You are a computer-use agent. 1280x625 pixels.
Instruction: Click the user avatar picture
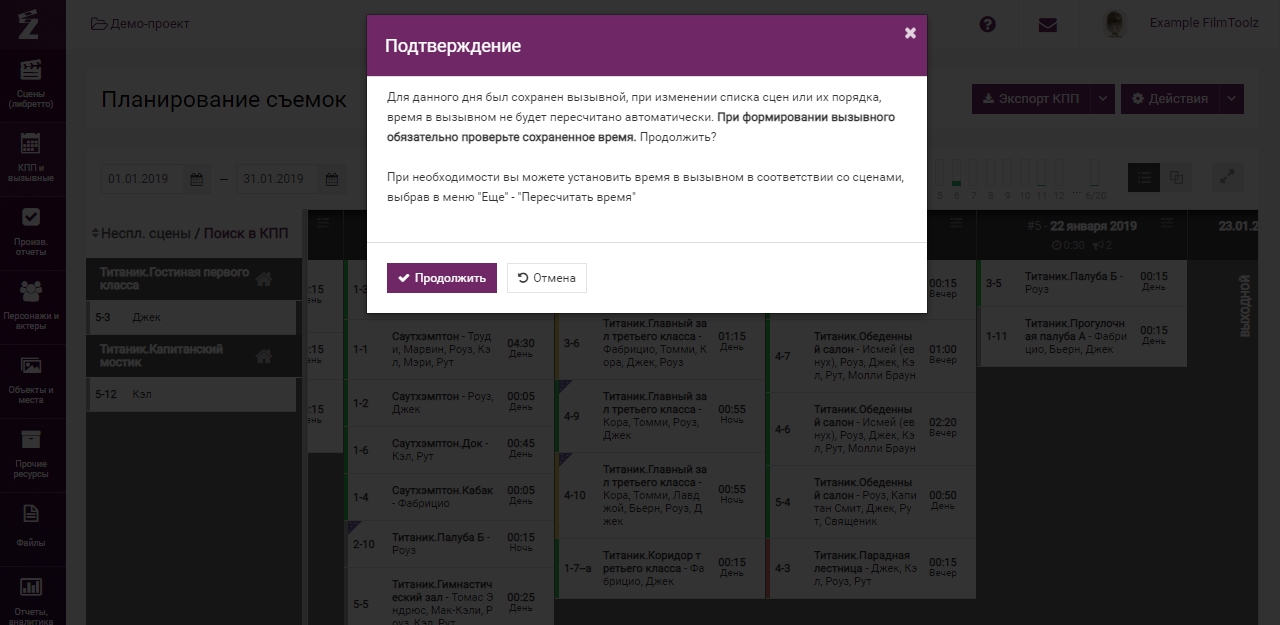[1116, 24]
